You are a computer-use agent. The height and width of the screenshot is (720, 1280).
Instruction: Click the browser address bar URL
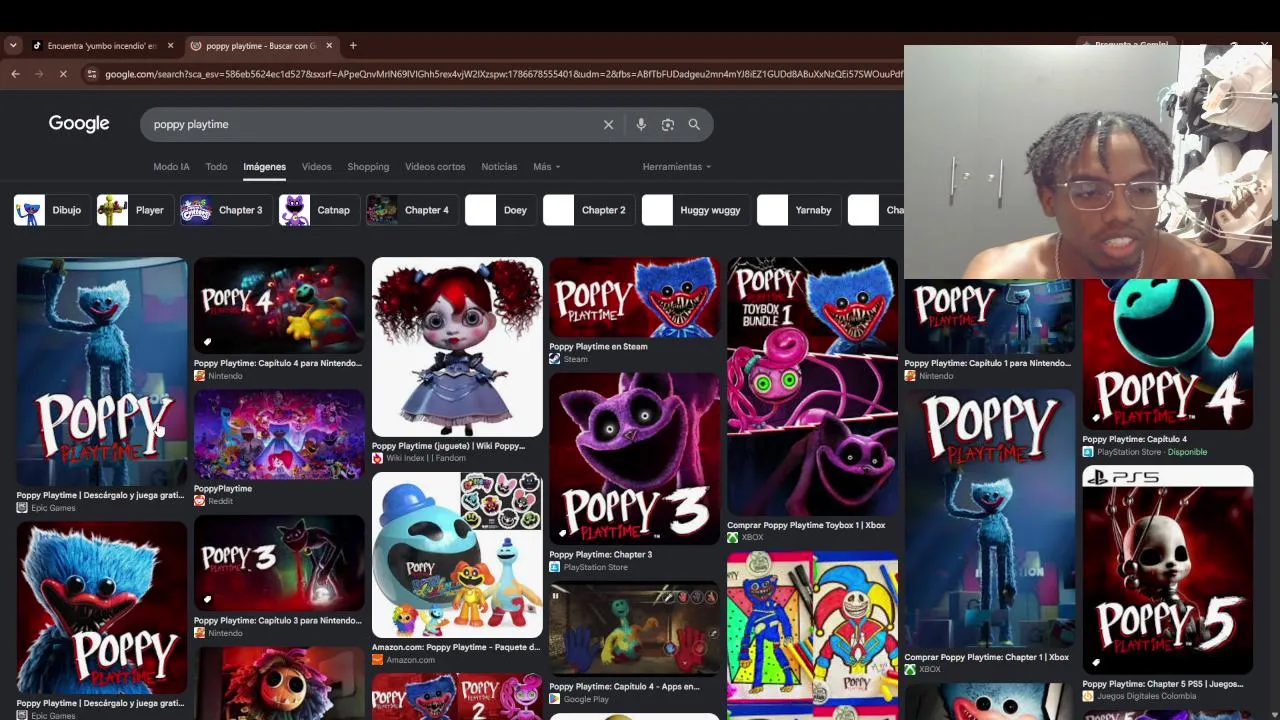[x=504, y=74]
